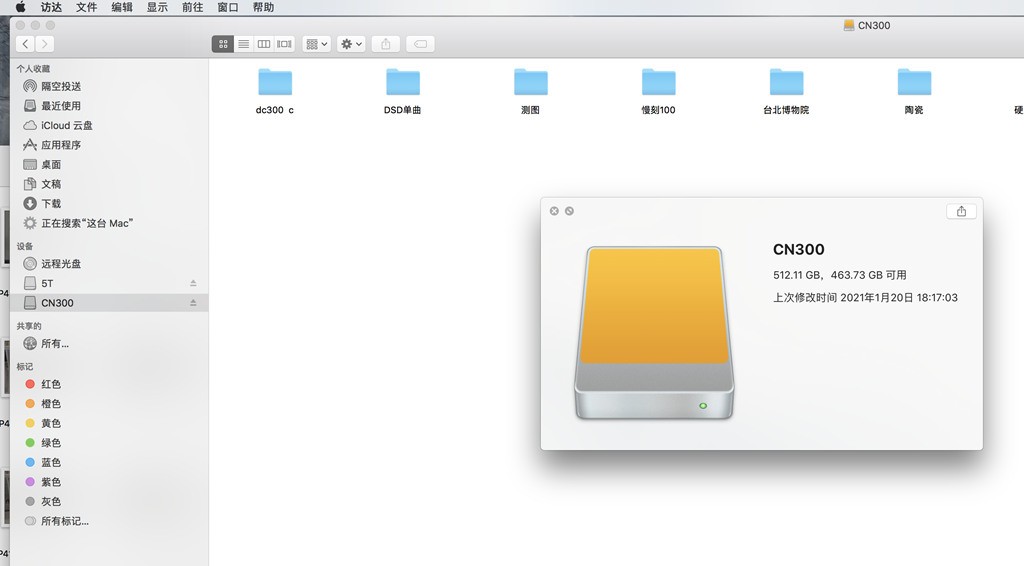Switch to column view mode
The width and height of the screenshot is (1024, 566).
click(264, 44)
